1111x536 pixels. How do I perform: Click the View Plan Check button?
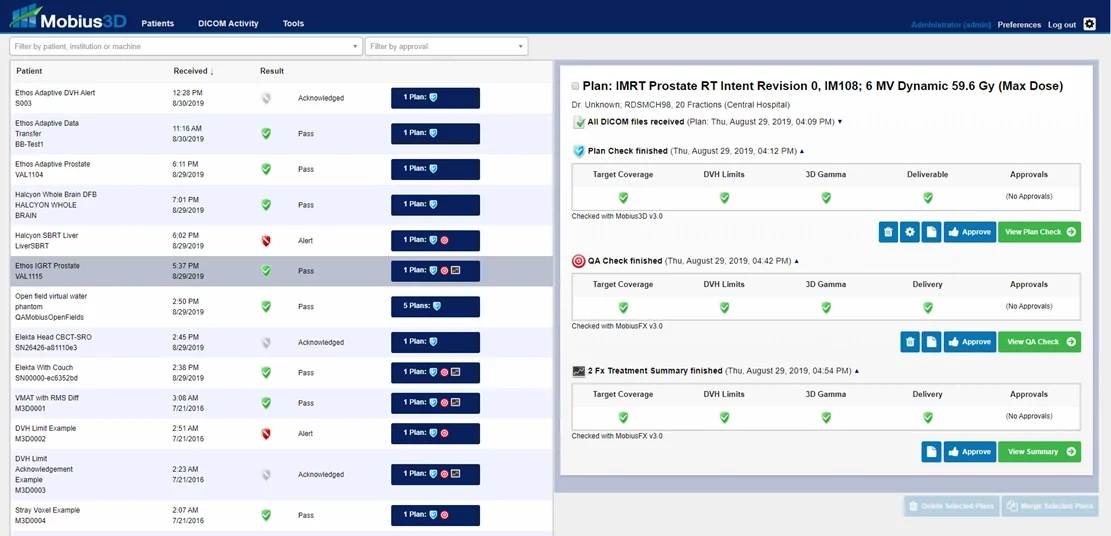[1039, 232]
